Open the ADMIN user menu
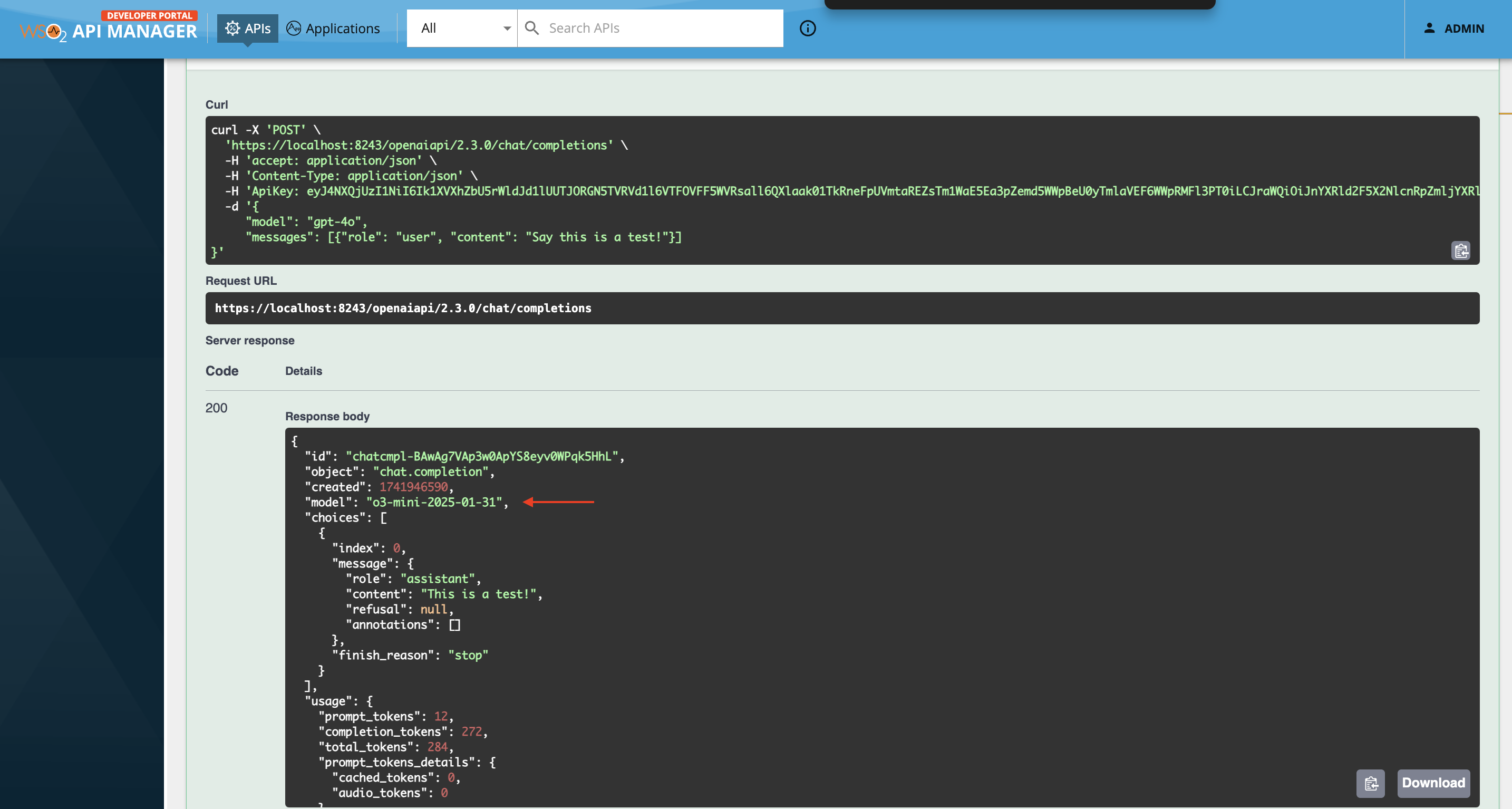 (x=1454, y=28)
